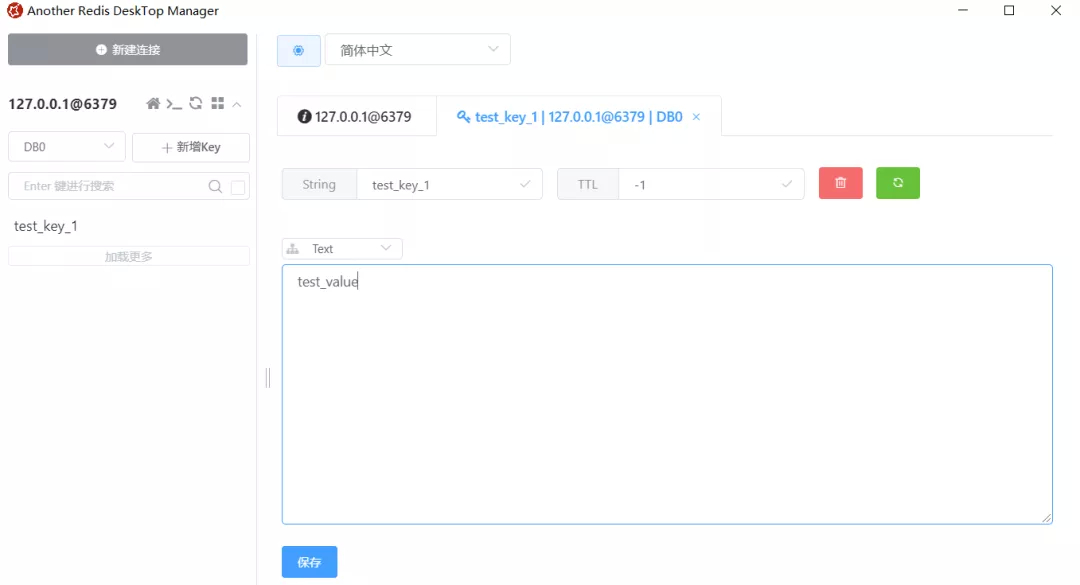The image size is (1080, 585).
Task: Select the blue radio button near language selector
Action: [x=299, y=49]
